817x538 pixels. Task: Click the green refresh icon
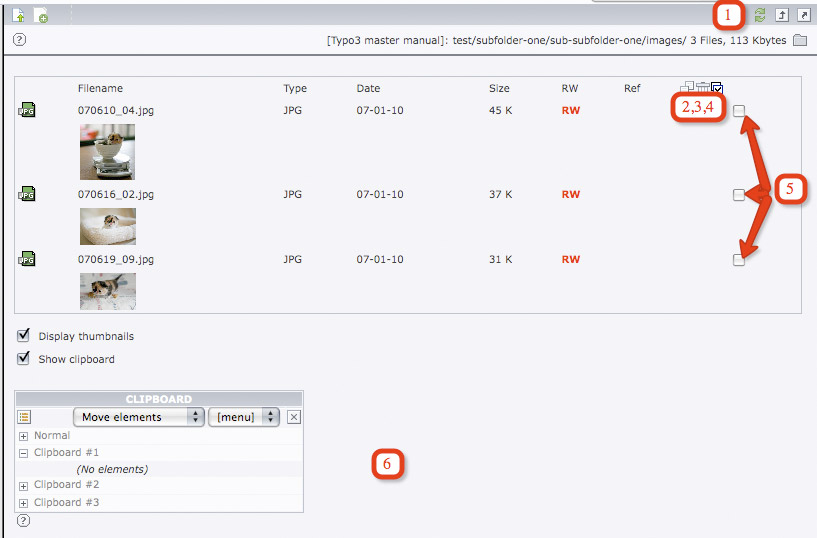tap(760, 15)
